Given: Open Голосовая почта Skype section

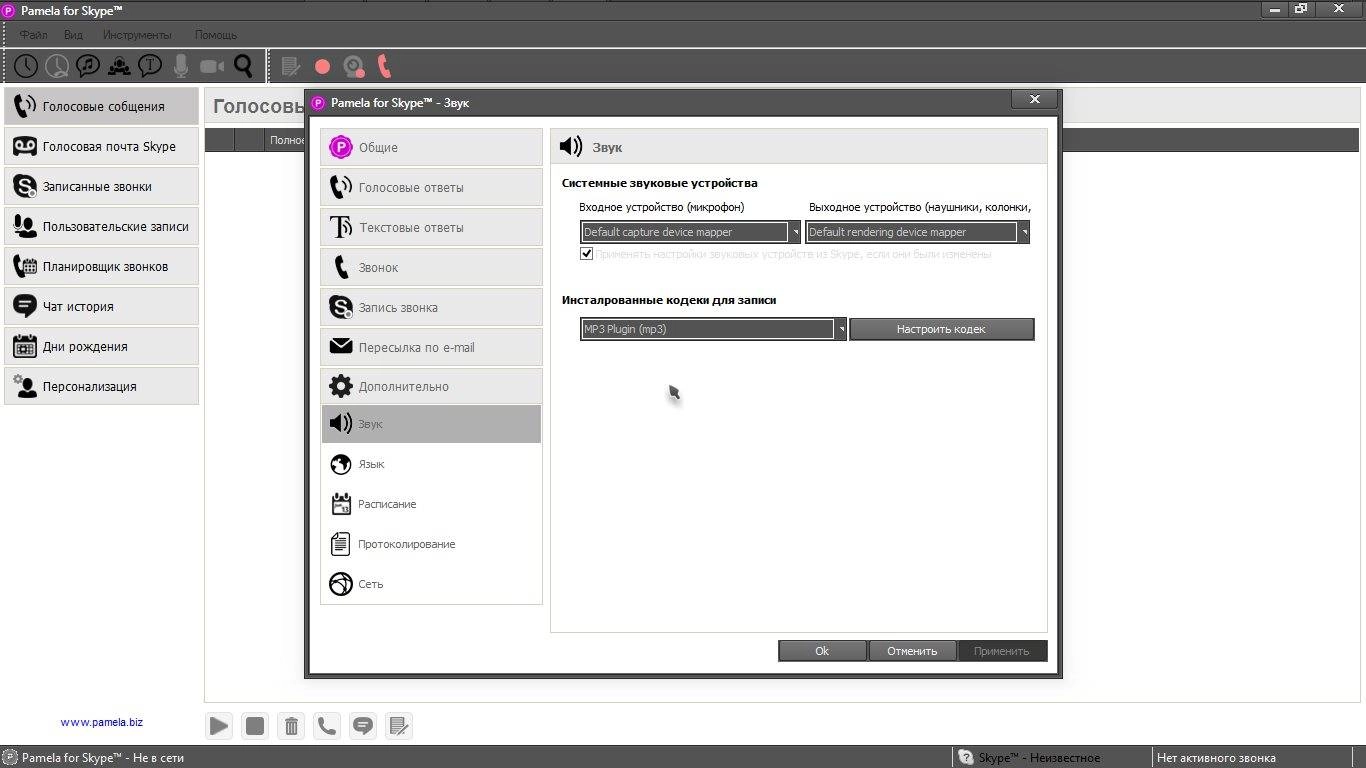Looking at the screenshot, I should [x=101, y=146].
